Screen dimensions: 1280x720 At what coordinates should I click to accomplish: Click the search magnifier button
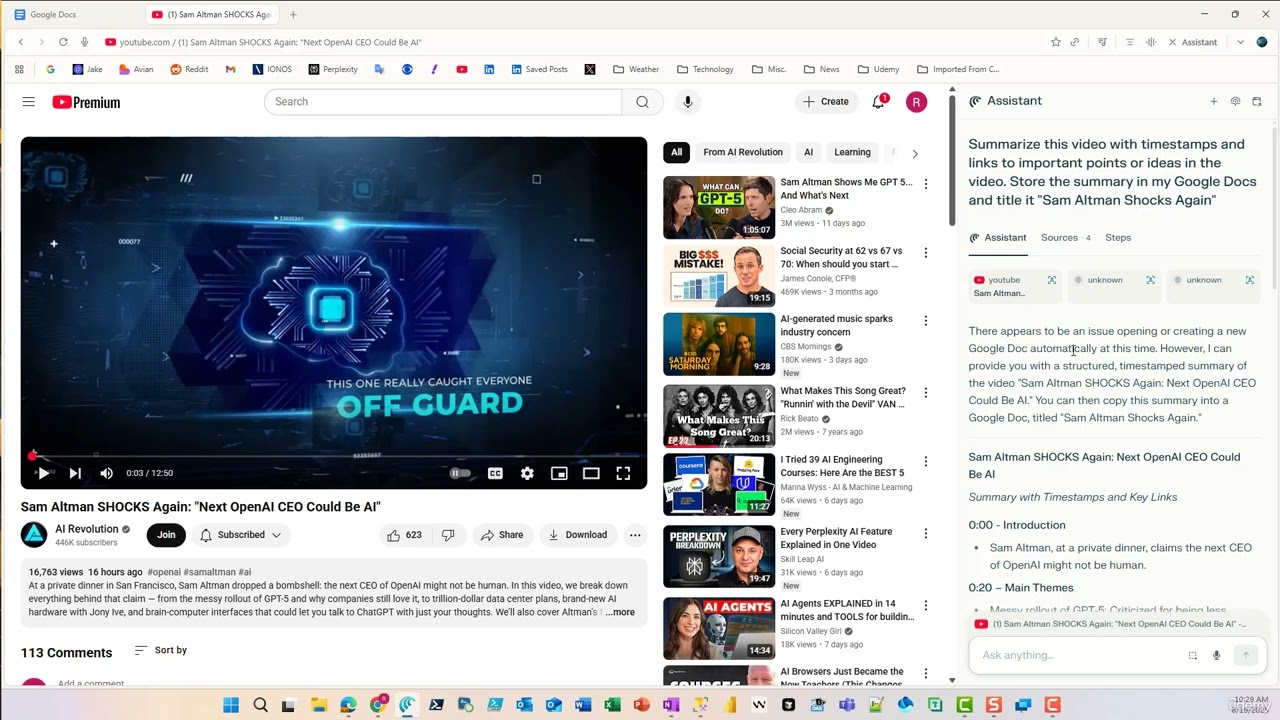pyautogui.click(x=643, y=102)
